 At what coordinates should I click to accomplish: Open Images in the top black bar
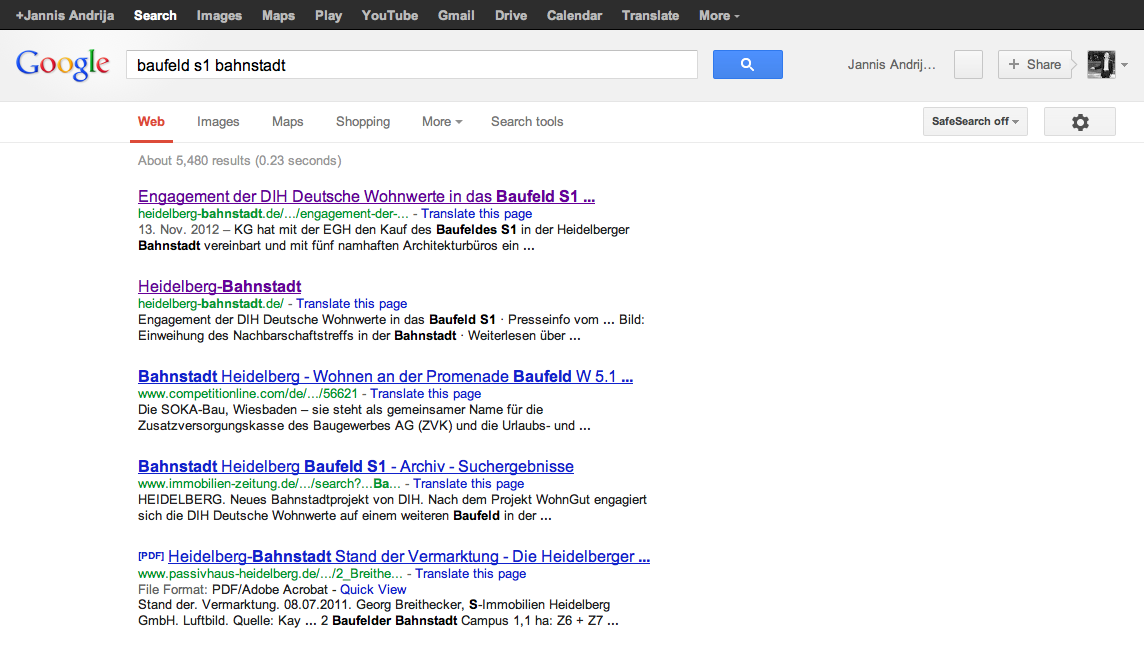tap(219, 15)
